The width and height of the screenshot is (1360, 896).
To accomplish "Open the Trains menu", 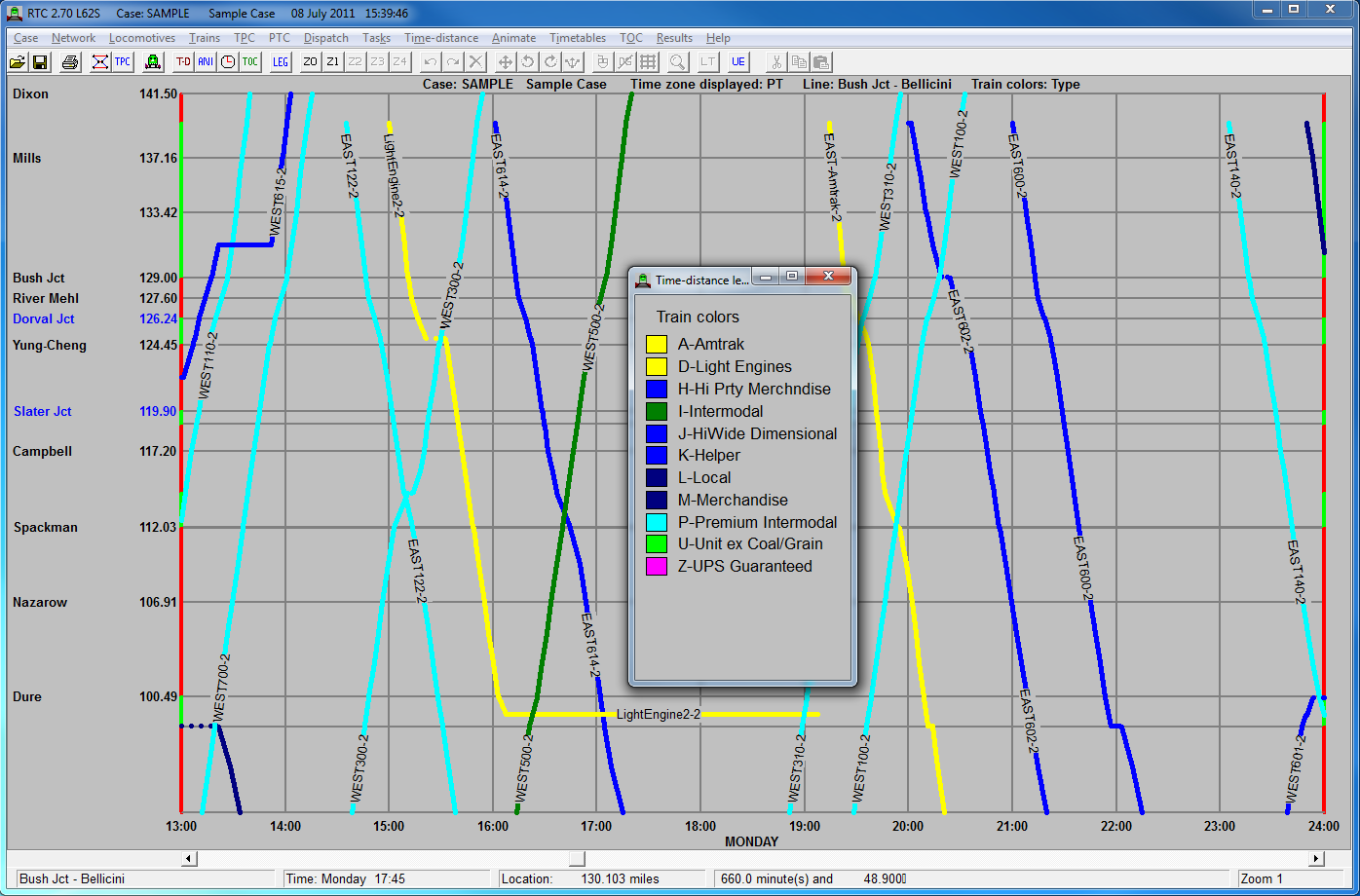I will point(205,38).
